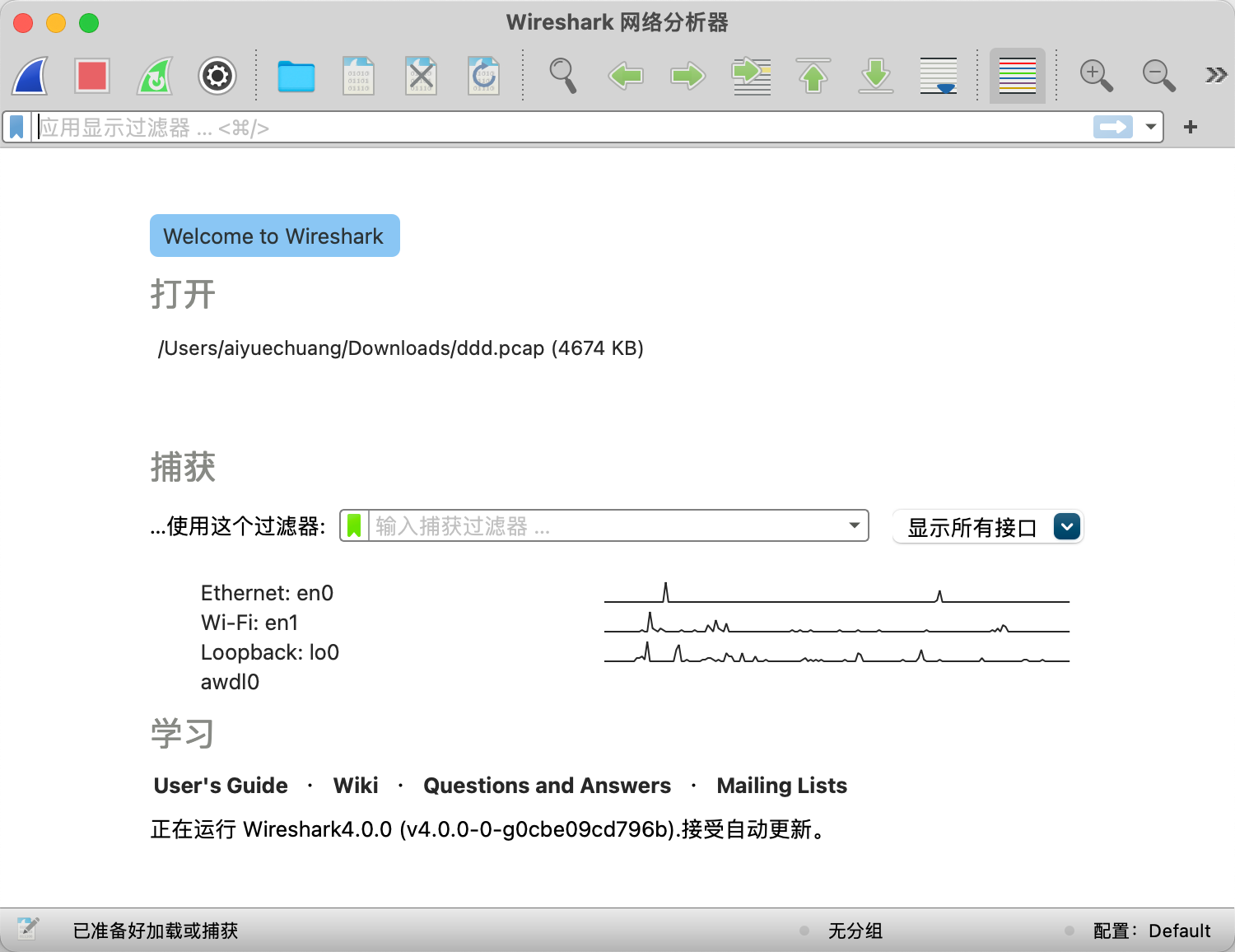
Task: Zoom in on the main window text
Action: [1097, 76]
